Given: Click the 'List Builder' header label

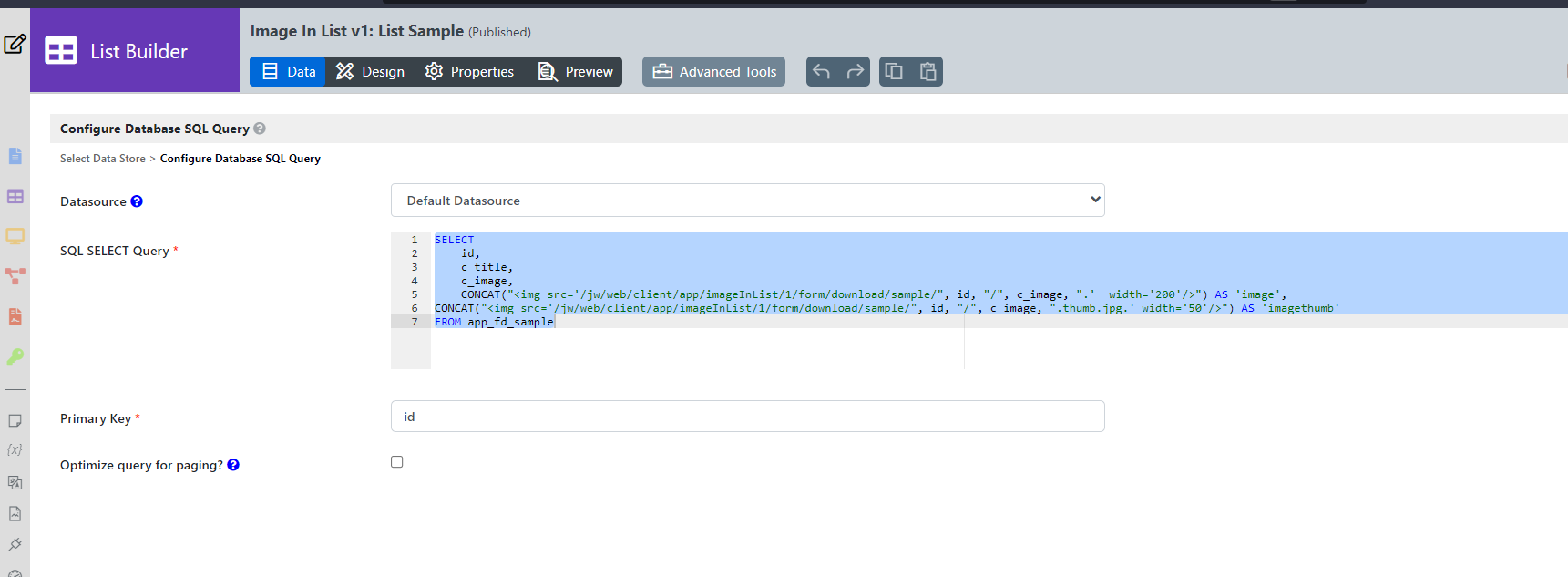Looking at the screenshot, I should click(x=138, y=51).
